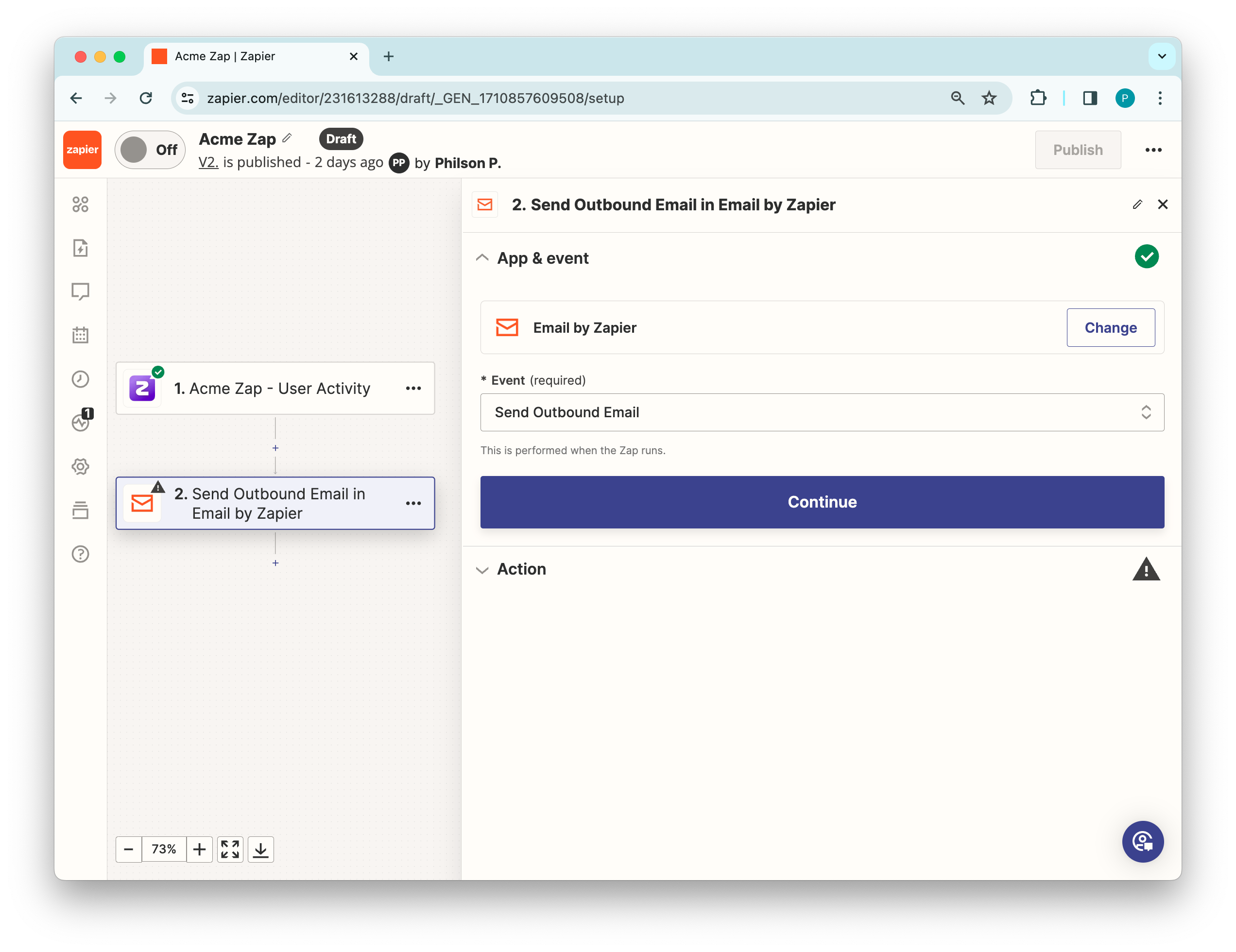Open the Versions stack icon in sidebar

click(x=80, y=510)
